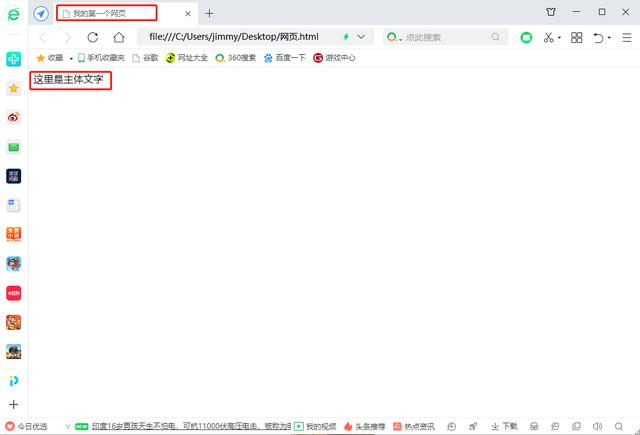The width and height of the screenshot is (640, 435).
Task: Open 热点资讯 in the status bar
Action: click(413, 426)
